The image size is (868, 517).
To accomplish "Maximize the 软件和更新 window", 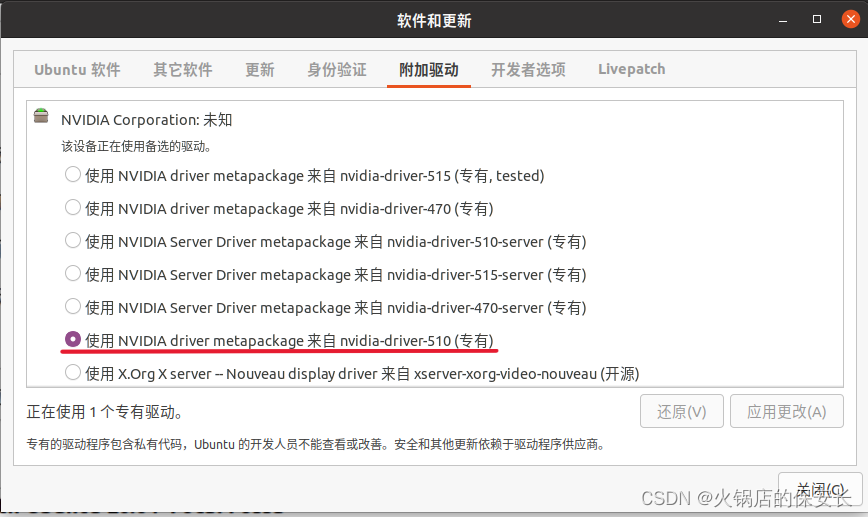I will (817, 19).
